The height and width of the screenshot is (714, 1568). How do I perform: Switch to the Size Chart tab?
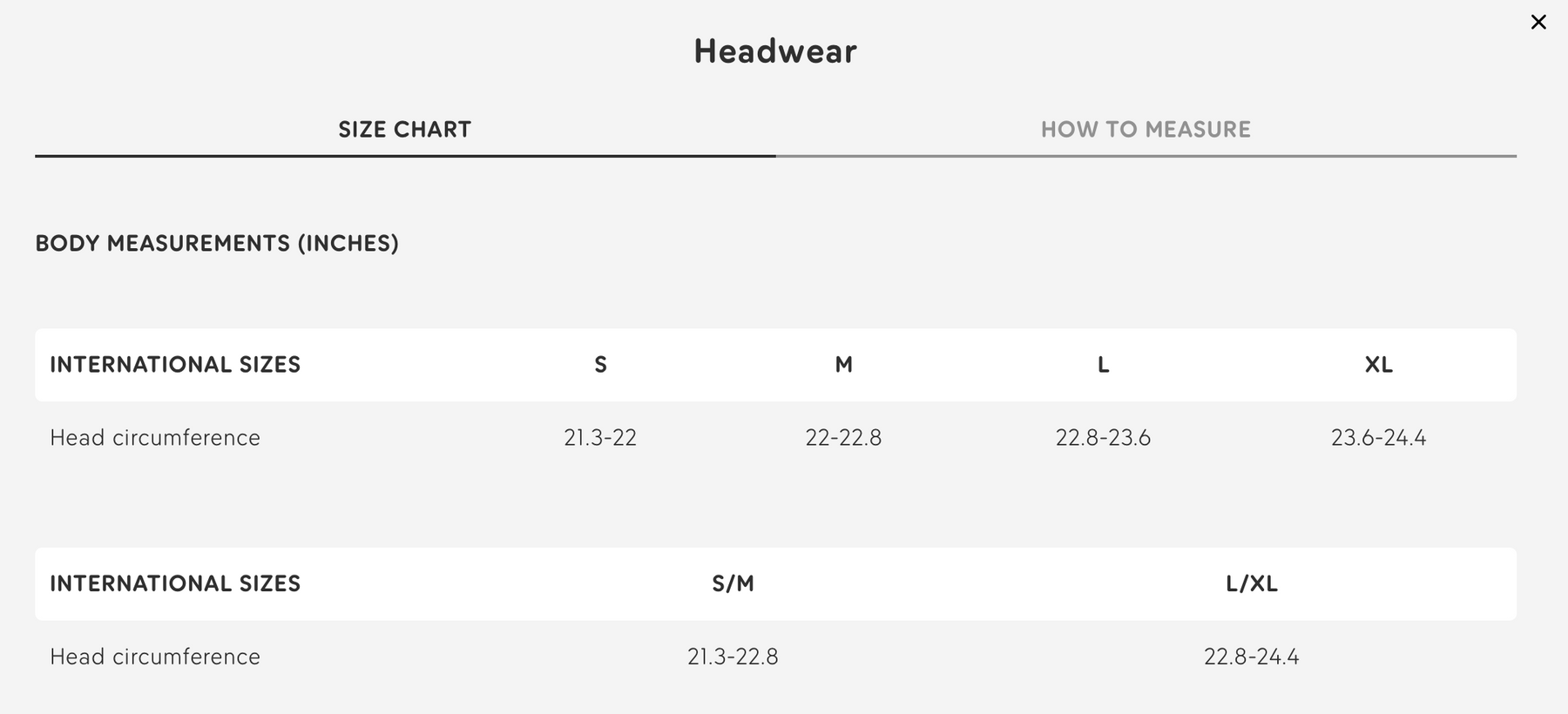pos(404,130)
